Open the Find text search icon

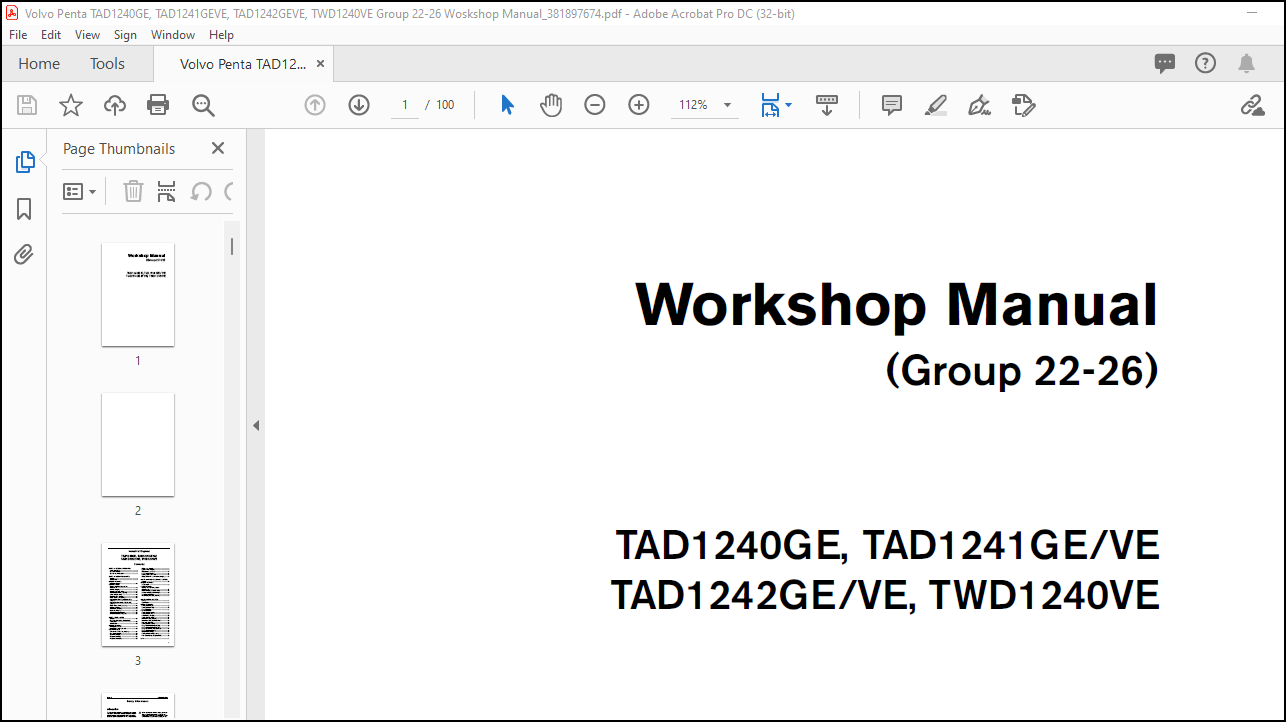(x=203, y=105)
